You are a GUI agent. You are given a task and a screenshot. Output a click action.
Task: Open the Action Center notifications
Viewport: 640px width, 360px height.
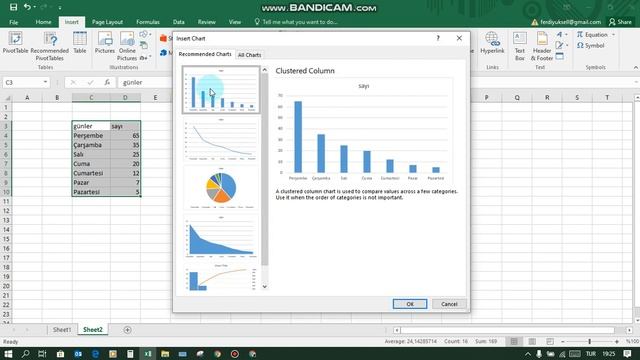coord(627,354)
